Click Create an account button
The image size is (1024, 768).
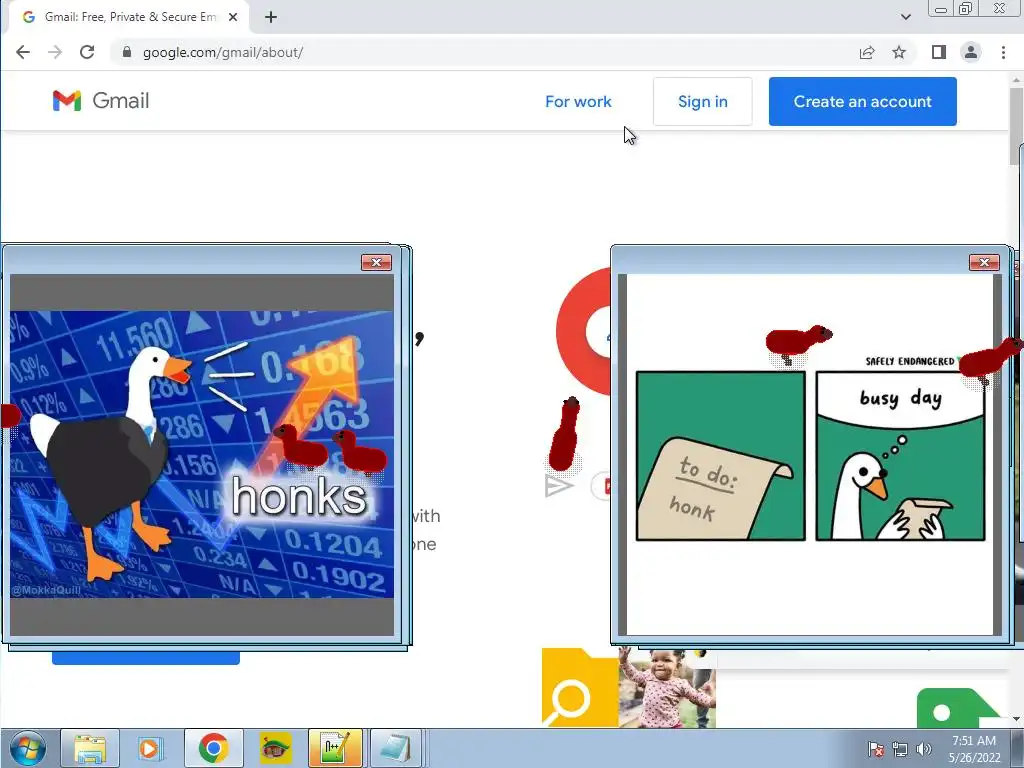click(x=863, y=101)
